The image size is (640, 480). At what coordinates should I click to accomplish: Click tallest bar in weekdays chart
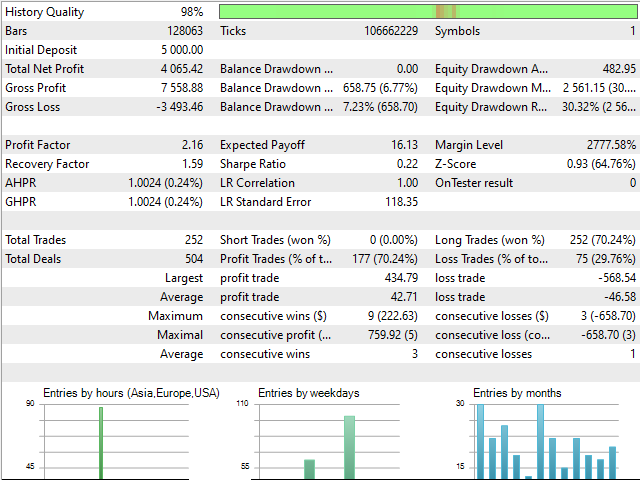click(349, 447)
